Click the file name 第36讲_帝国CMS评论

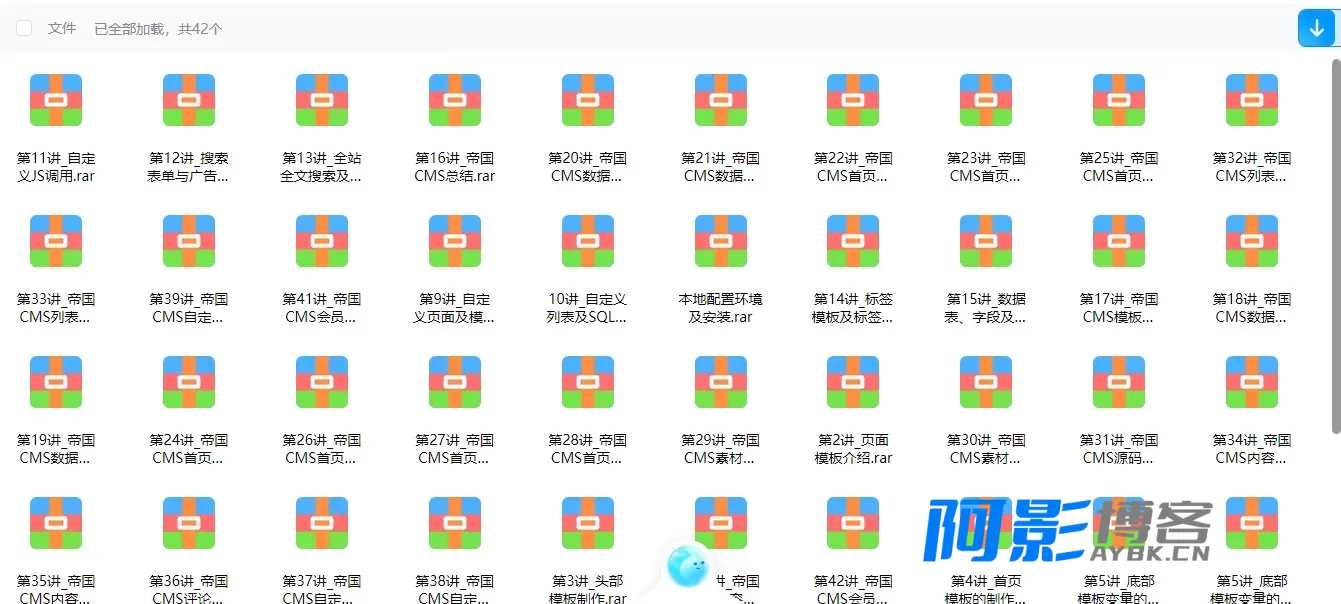(189, 590)
